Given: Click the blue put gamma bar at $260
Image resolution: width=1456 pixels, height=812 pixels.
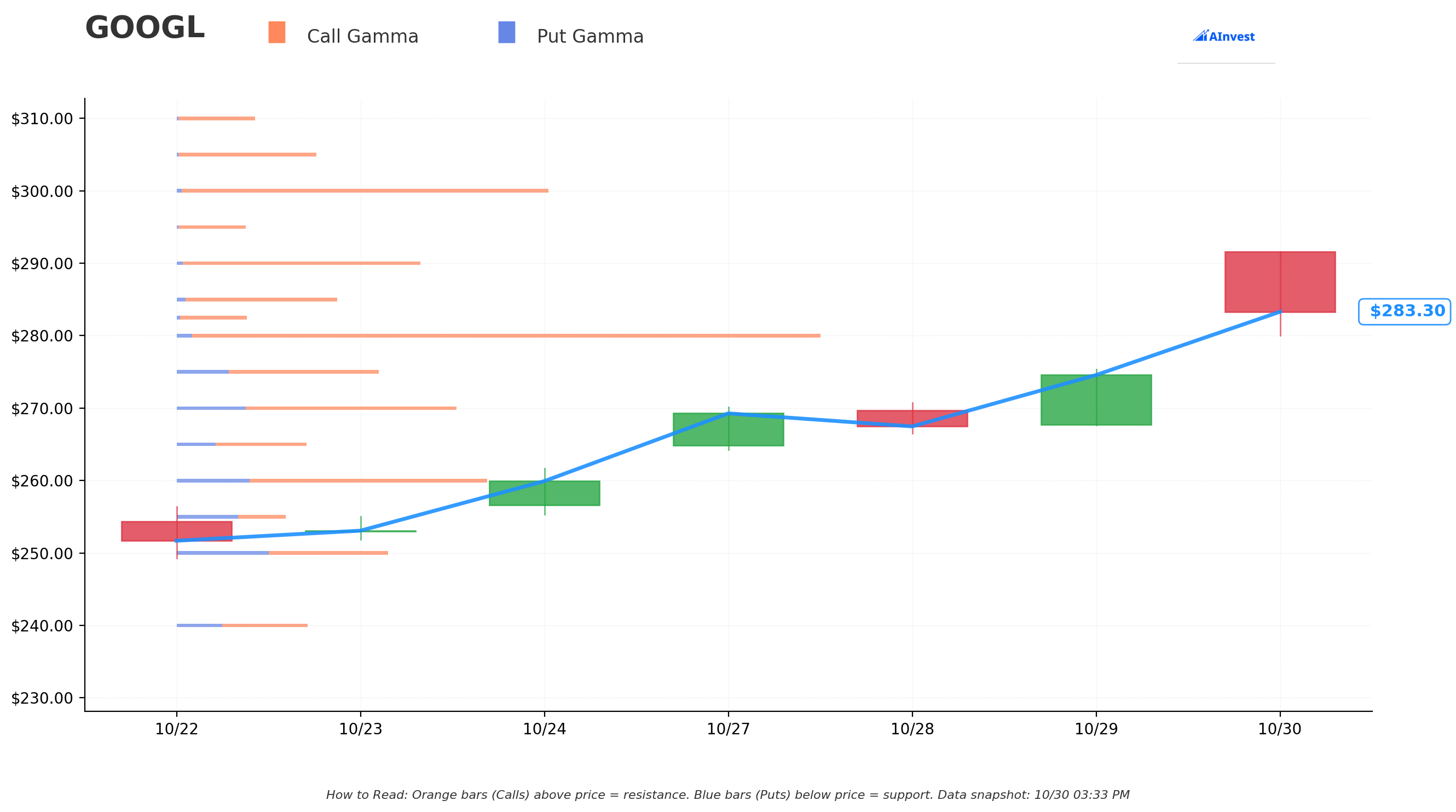Looking at the screenshot, I should [213, 481].
